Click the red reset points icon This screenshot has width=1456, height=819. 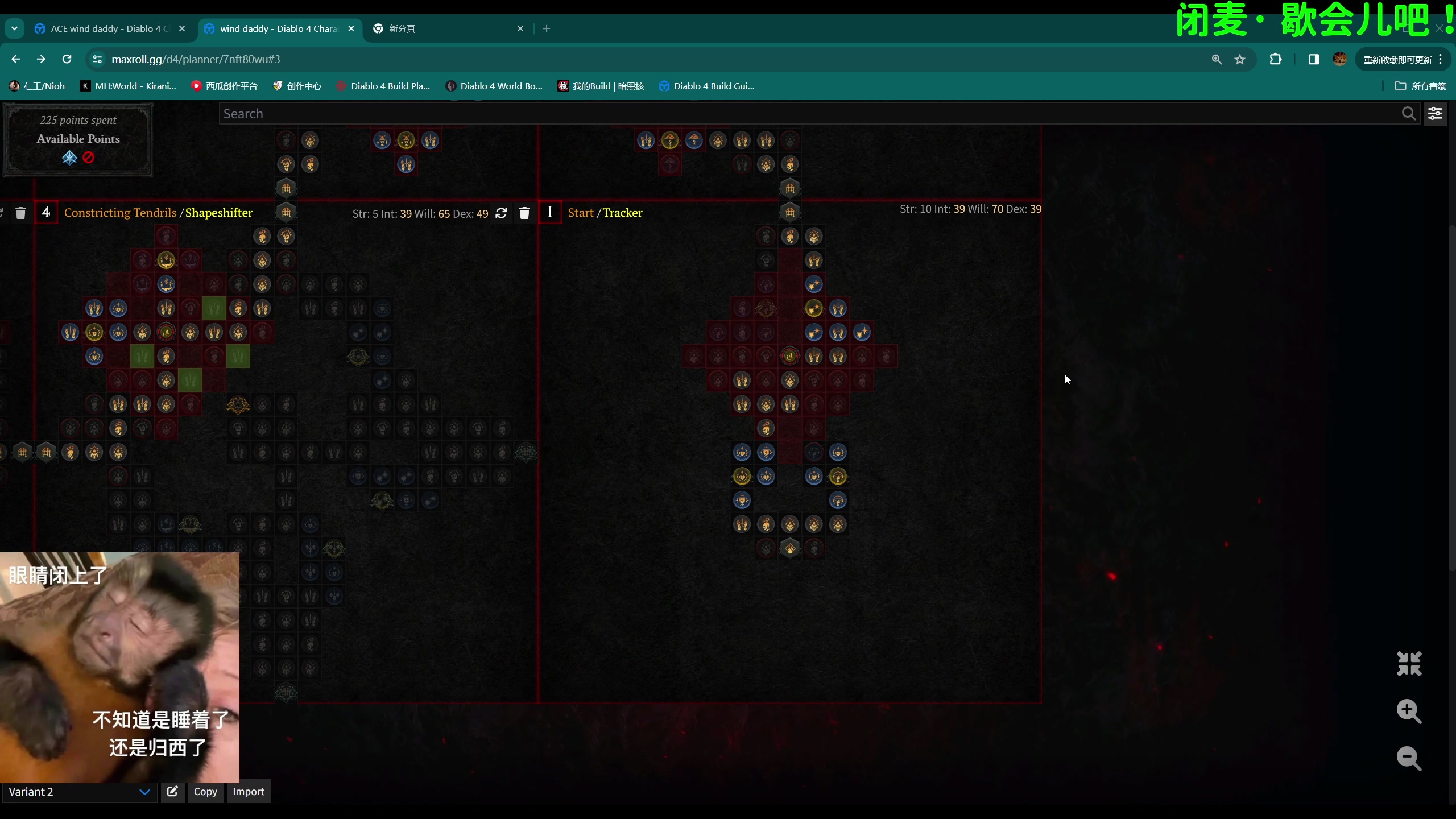click(88, 158)
